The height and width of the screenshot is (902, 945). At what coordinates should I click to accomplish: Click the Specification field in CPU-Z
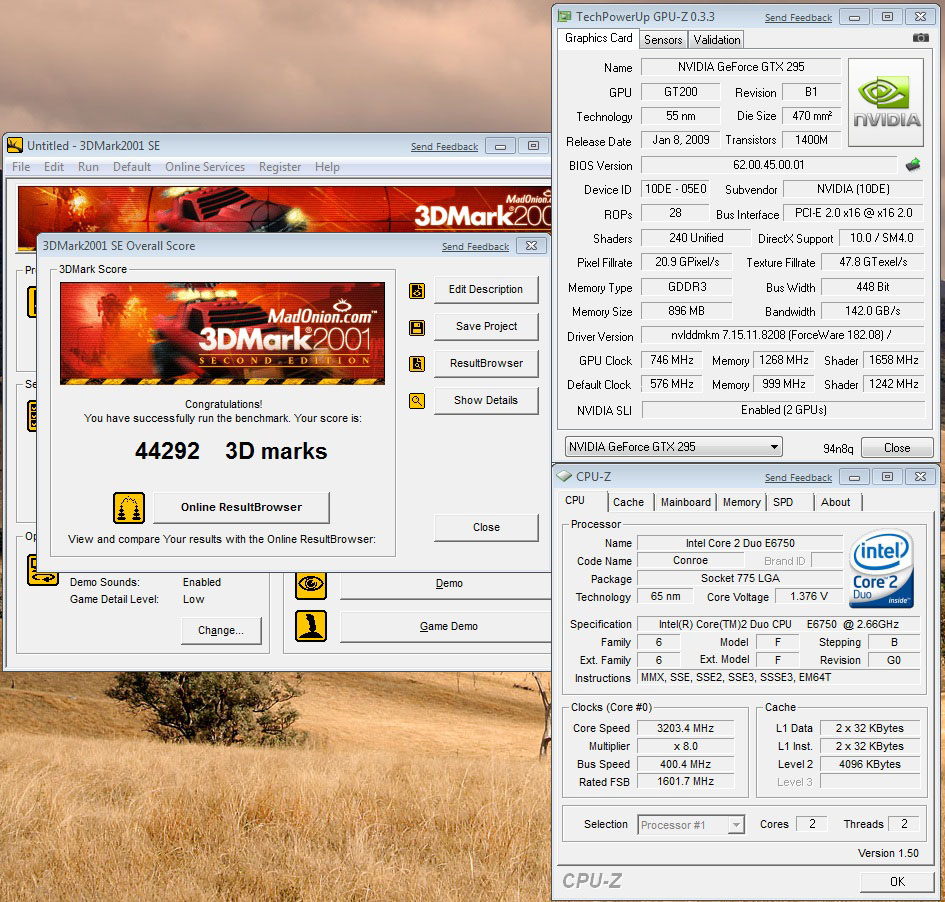pos(778,624)
